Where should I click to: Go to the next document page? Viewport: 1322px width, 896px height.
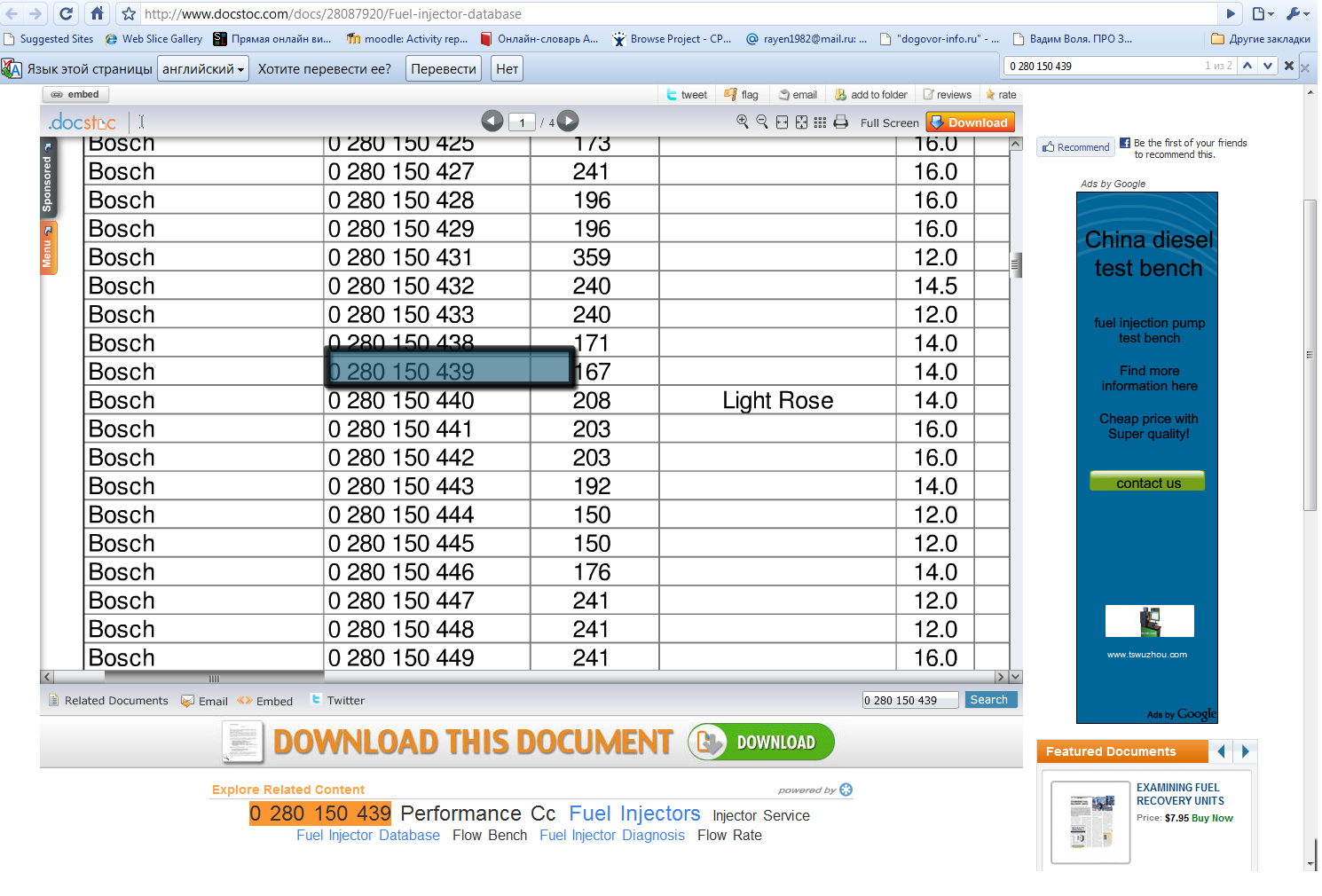[569, 122]
